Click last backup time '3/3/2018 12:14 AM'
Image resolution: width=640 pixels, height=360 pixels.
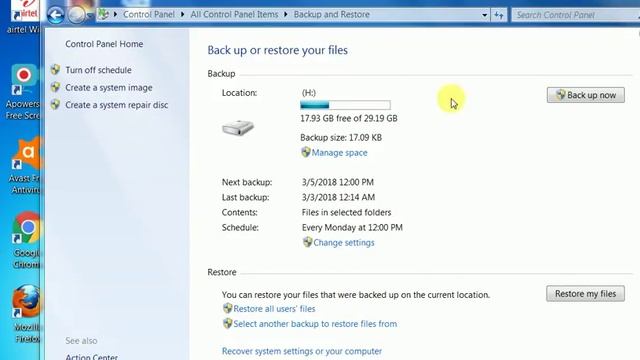click(x=338, y=198)
